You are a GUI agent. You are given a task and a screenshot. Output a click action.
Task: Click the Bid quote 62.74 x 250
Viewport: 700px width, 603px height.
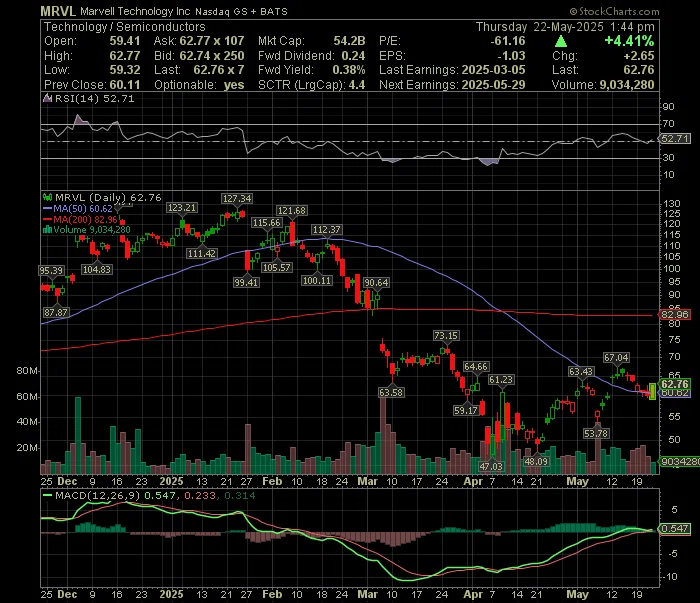[x=212, y=56]
